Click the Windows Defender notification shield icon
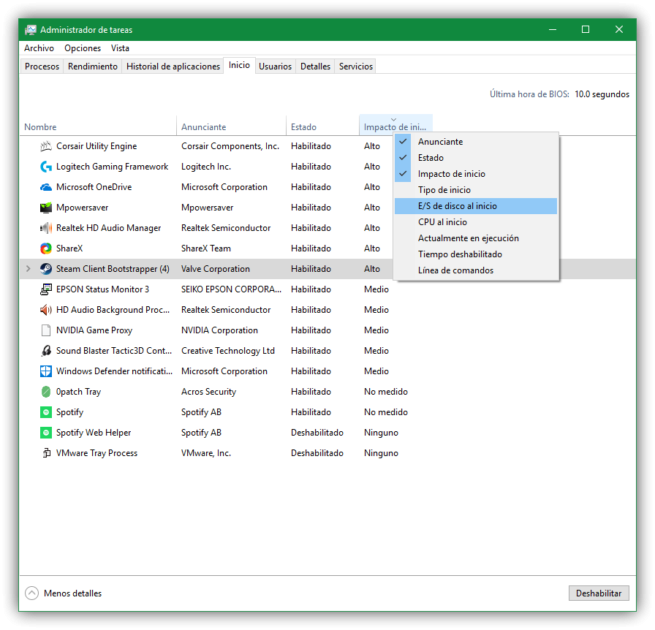The image size is (655, 630). [46, 371]
